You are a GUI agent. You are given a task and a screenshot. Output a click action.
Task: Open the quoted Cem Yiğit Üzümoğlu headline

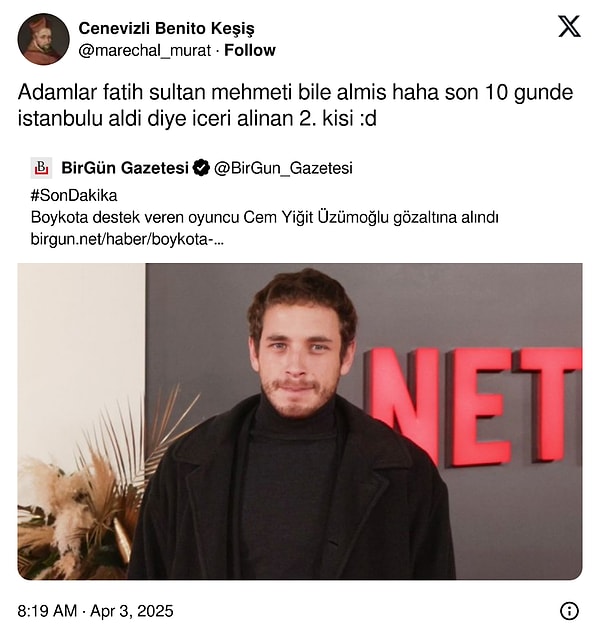(264, 217)
